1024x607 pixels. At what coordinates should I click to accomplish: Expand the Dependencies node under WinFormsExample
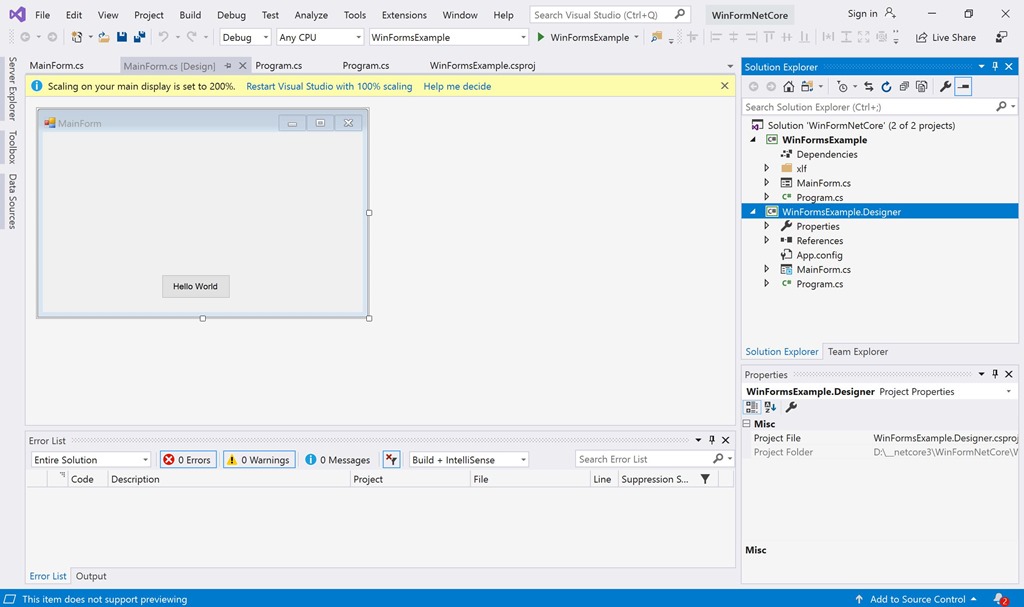(x=768, y=154)
